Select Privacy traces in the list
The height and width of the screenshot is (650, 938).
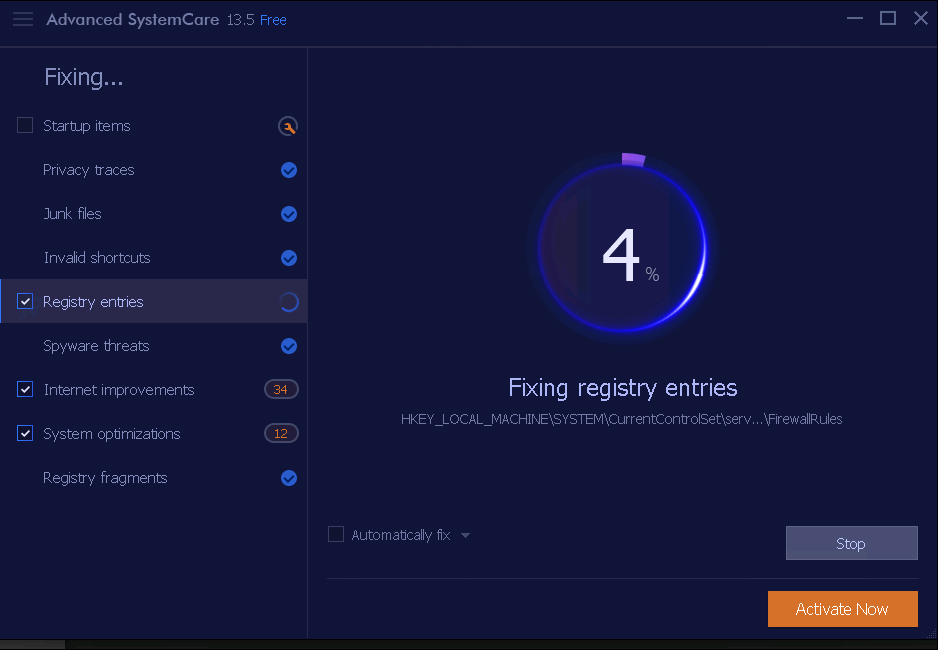(x=154, y=170)
